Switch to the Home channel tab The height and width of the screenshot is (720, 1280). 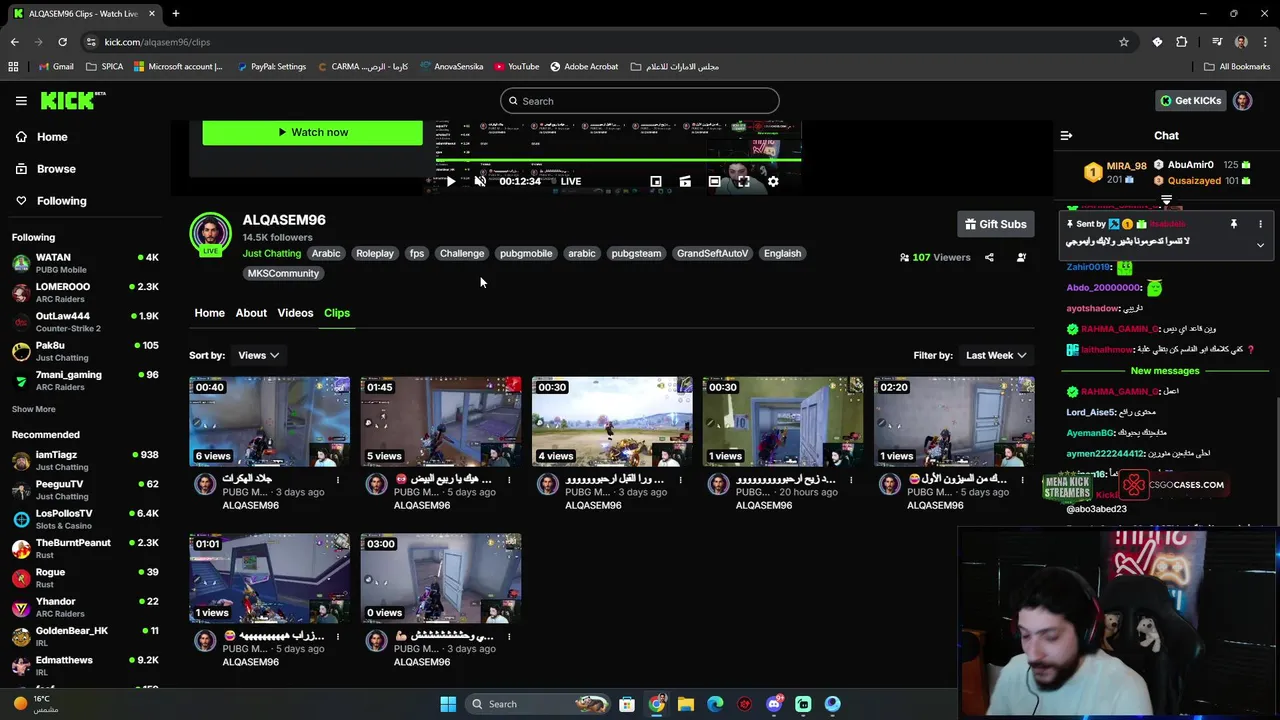(209, 313)
